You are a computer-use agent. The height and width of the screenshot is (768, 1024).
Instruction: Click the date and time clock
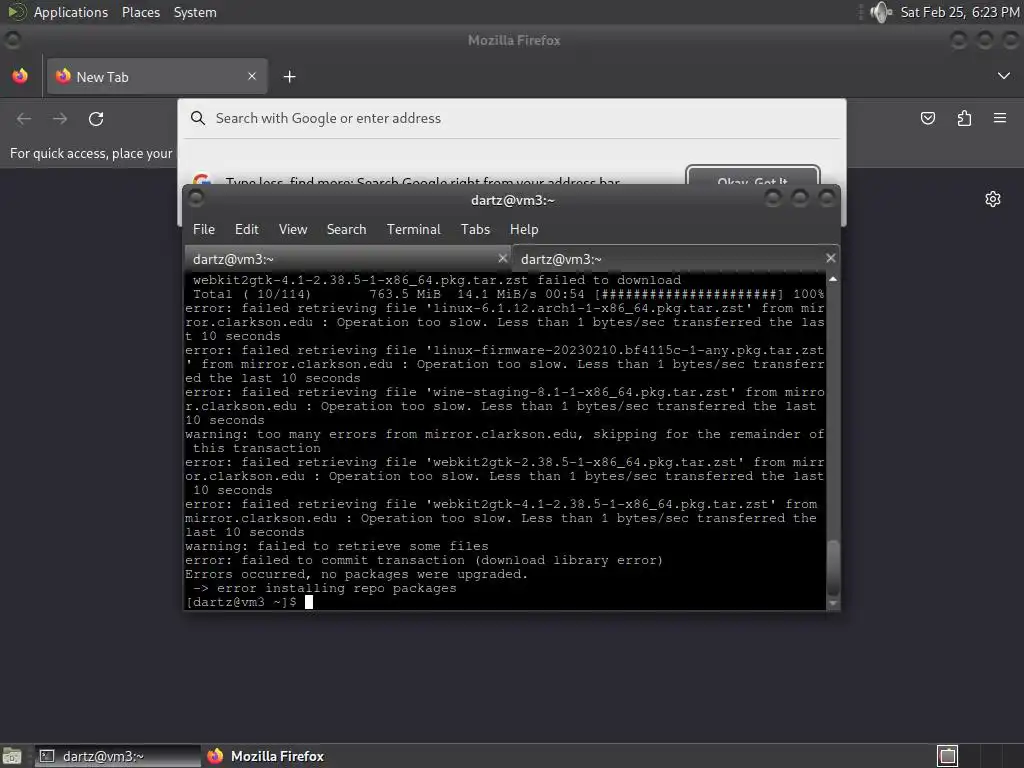[x=959, y=12]
